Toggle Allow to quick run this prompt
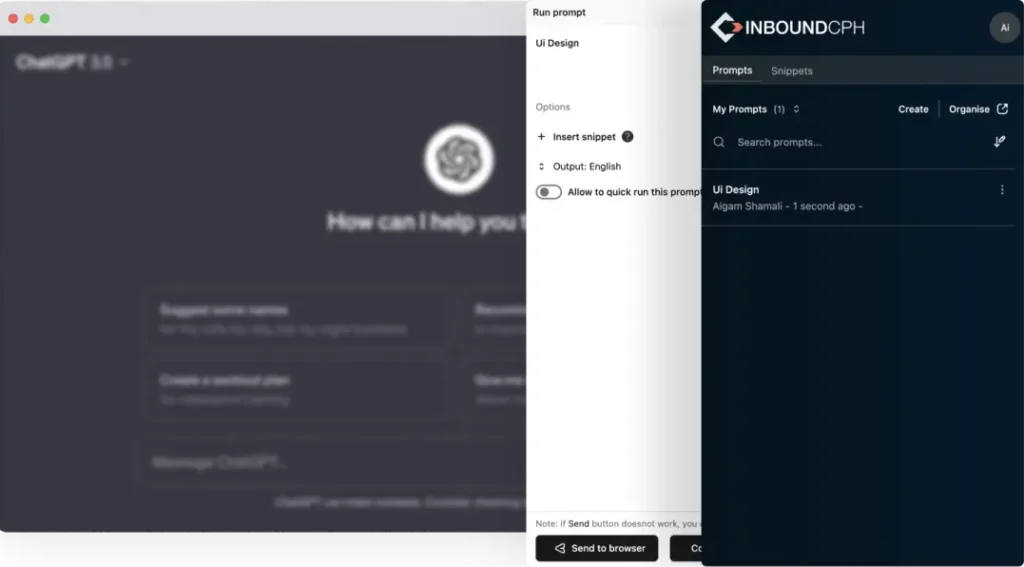Image resolution: width=1024 pixels, height=567 pixels. tap(549, 192)
